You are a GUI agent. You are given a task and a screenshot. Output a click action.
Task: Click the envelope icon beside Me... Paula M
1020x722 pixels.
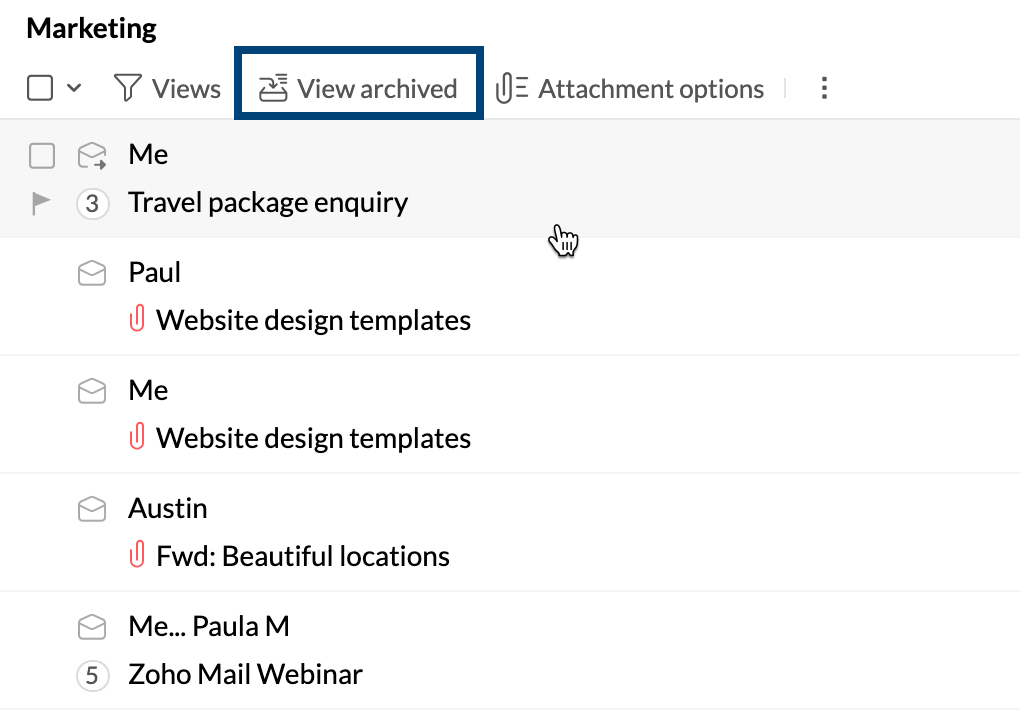coord(92,627)
